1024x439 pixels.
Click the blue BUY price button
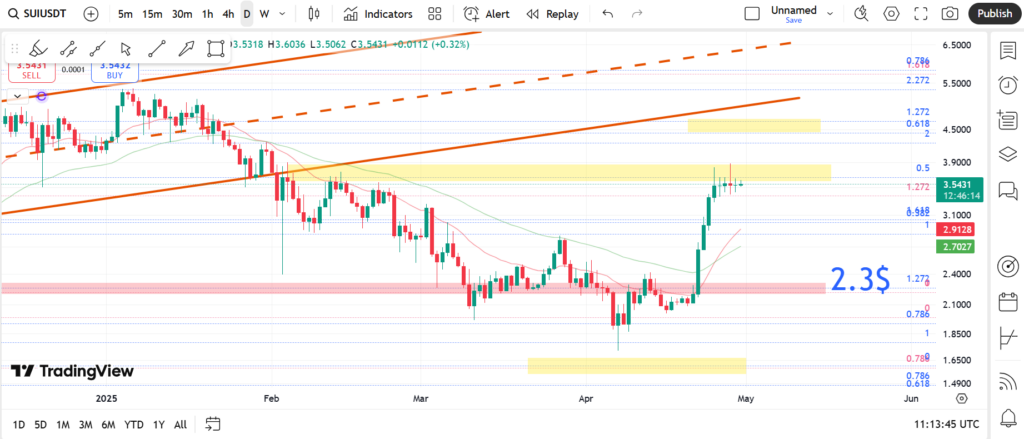tap(114, 70)
